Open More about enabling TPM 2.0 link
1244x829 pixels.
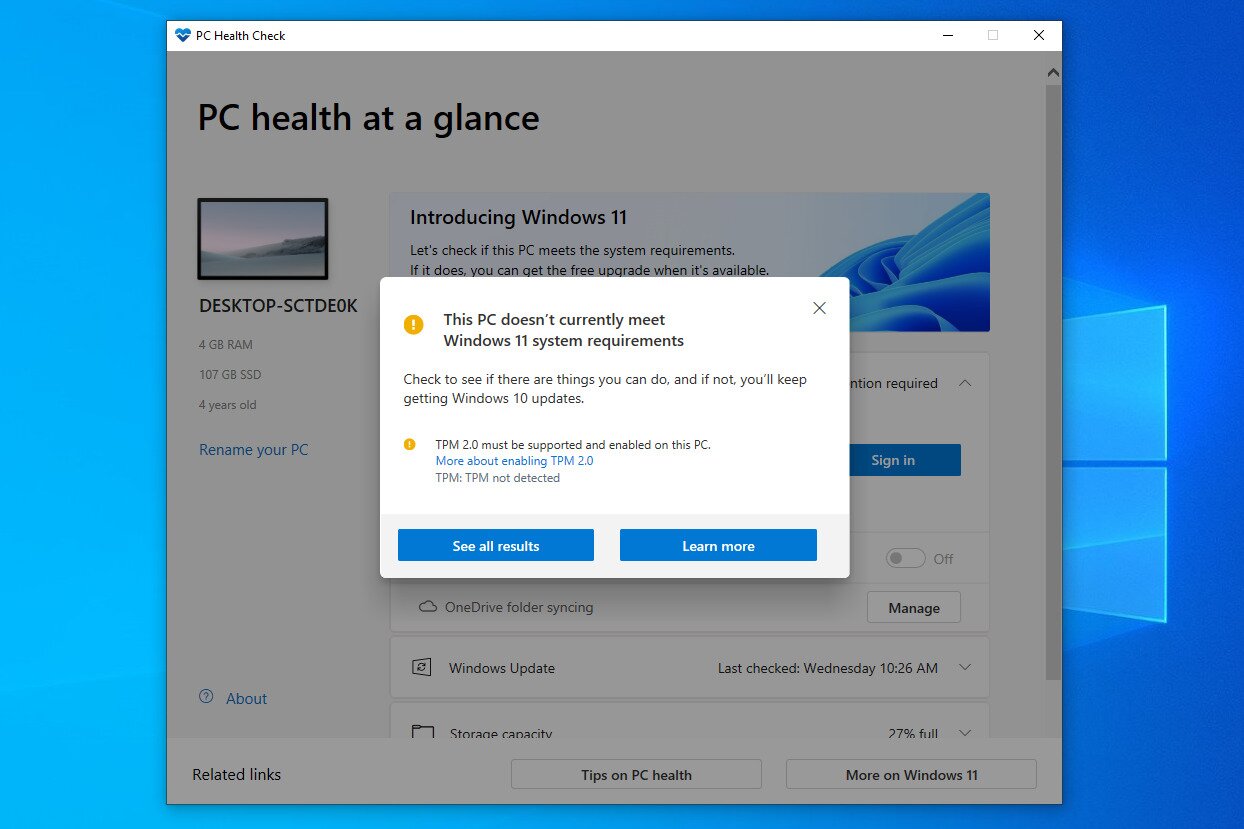pyautogui.click(x=514, y=461)
